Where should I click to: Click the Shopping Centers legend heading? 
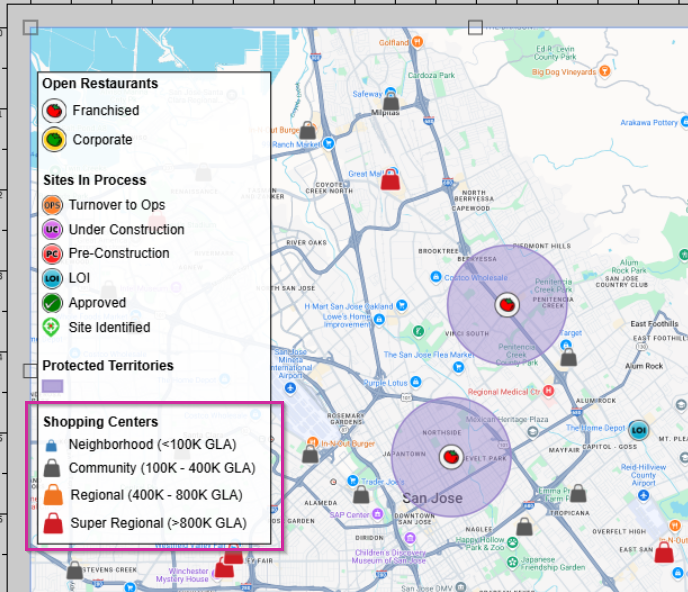click(x=100, y=422)
